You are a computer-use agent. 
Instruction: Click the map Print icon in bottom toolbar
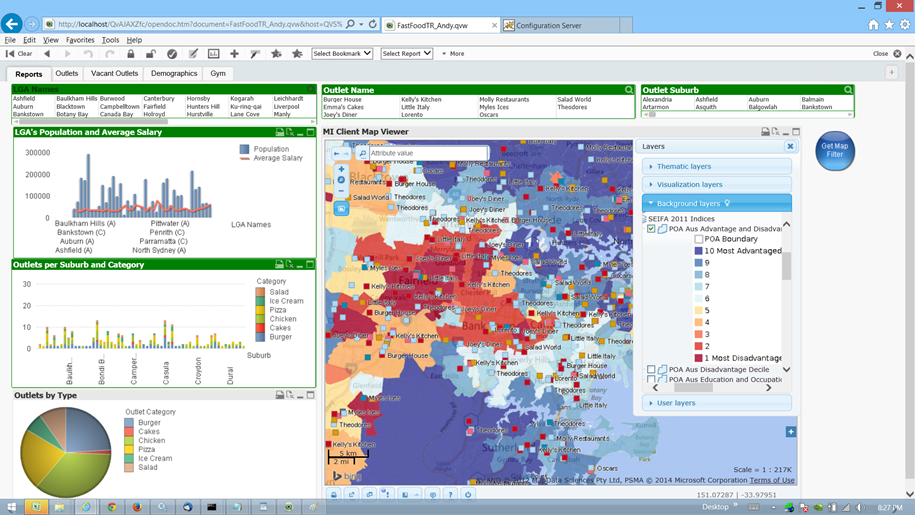334,495
